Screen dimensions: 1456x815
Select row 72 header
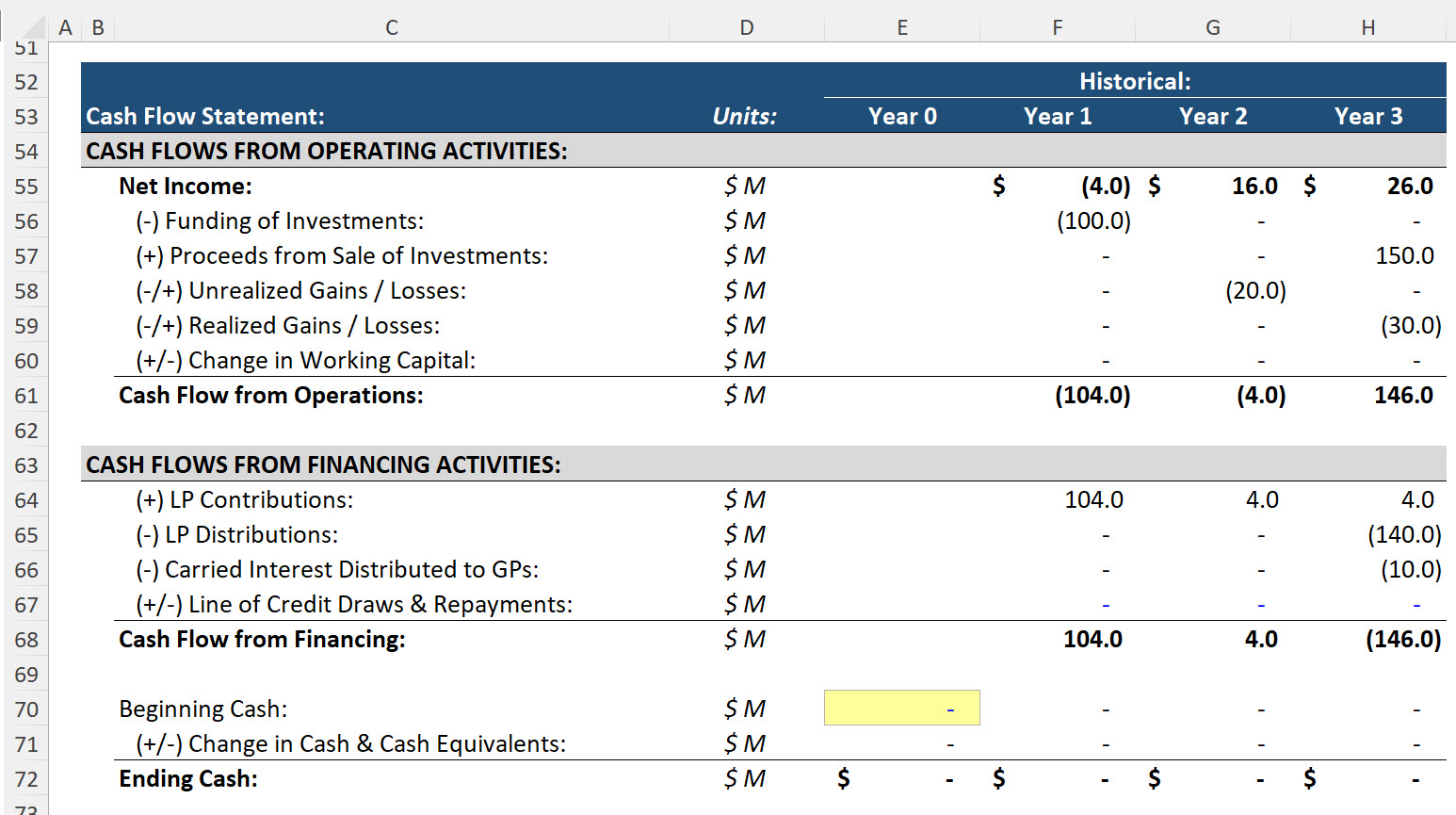point(26,779)
